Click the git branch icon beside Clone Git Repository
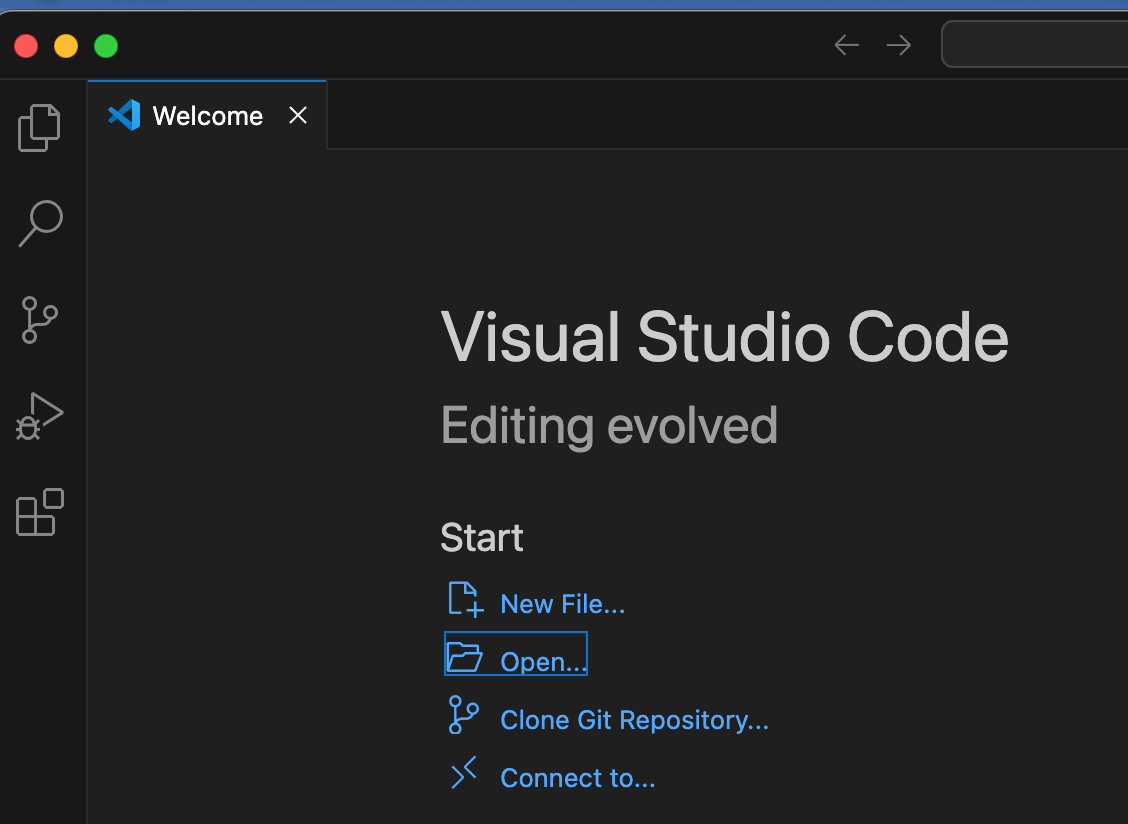This screenshot has height=824, width=1128. [463, 715]
